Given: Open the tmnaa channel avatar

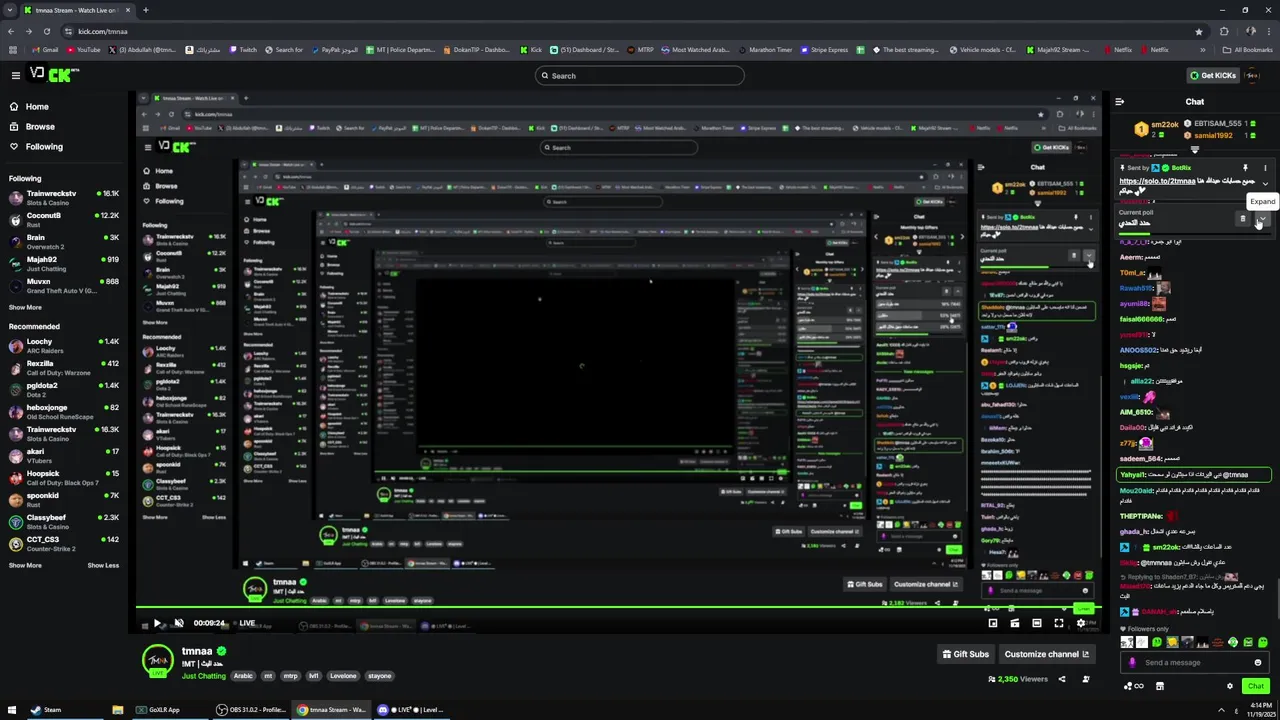Looking at the screenshot, I should (157, 661).
